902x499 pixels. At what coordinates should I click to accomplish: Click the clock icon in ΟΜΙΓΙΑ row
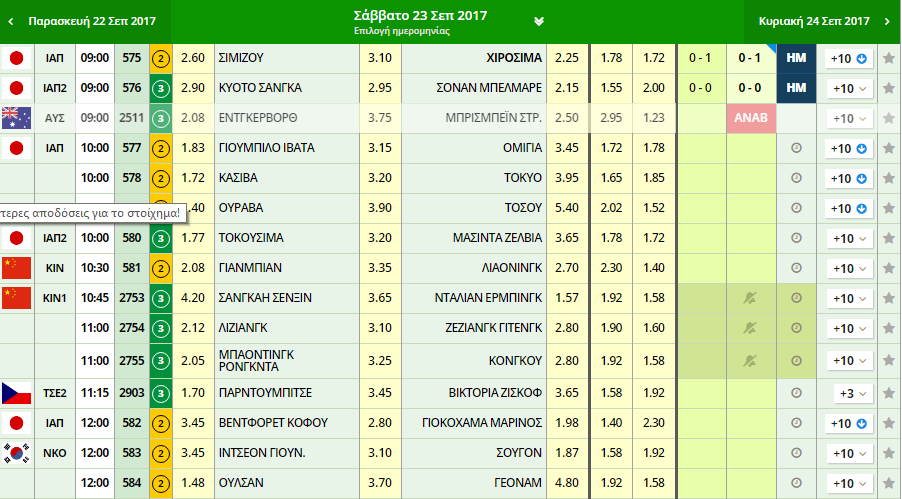[796, 148]
